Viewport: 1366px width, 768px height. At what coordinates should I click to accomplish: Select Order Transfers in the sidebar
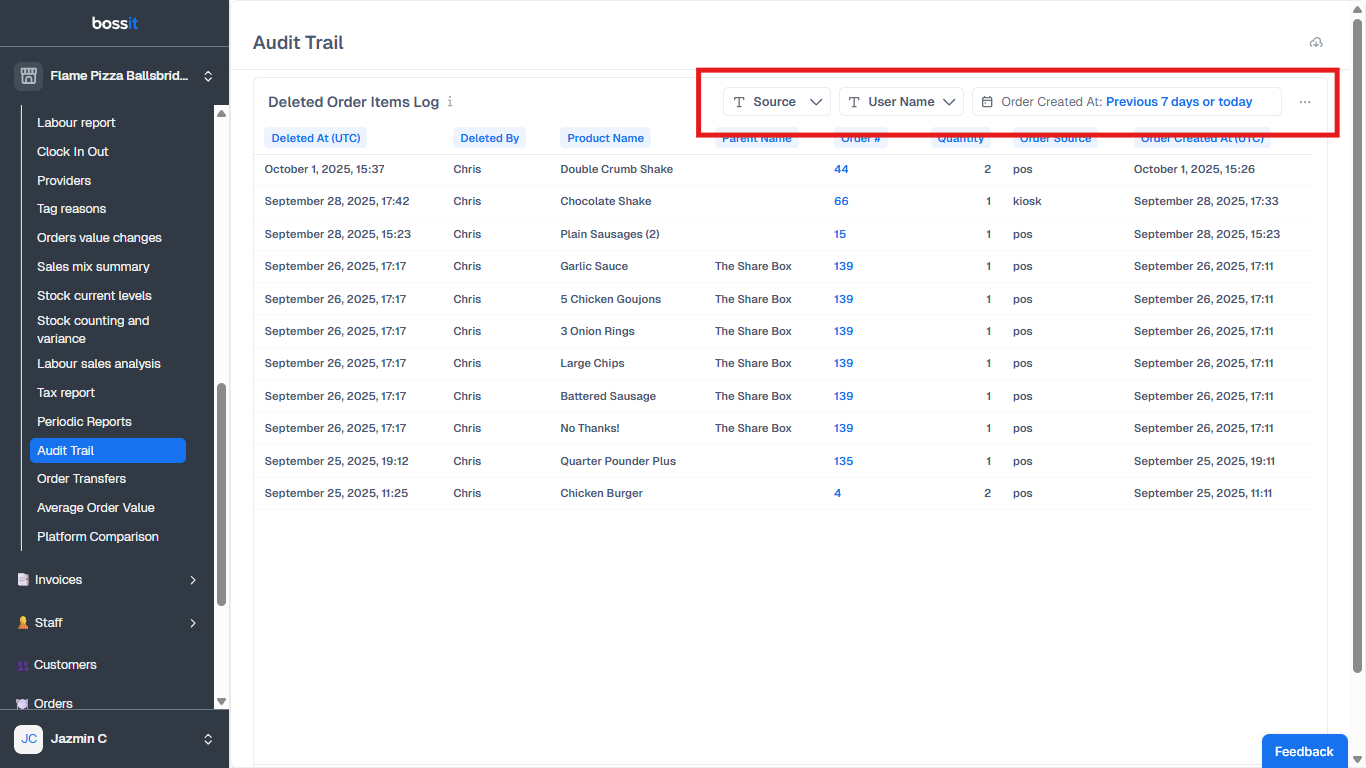[x=81, y=479]
